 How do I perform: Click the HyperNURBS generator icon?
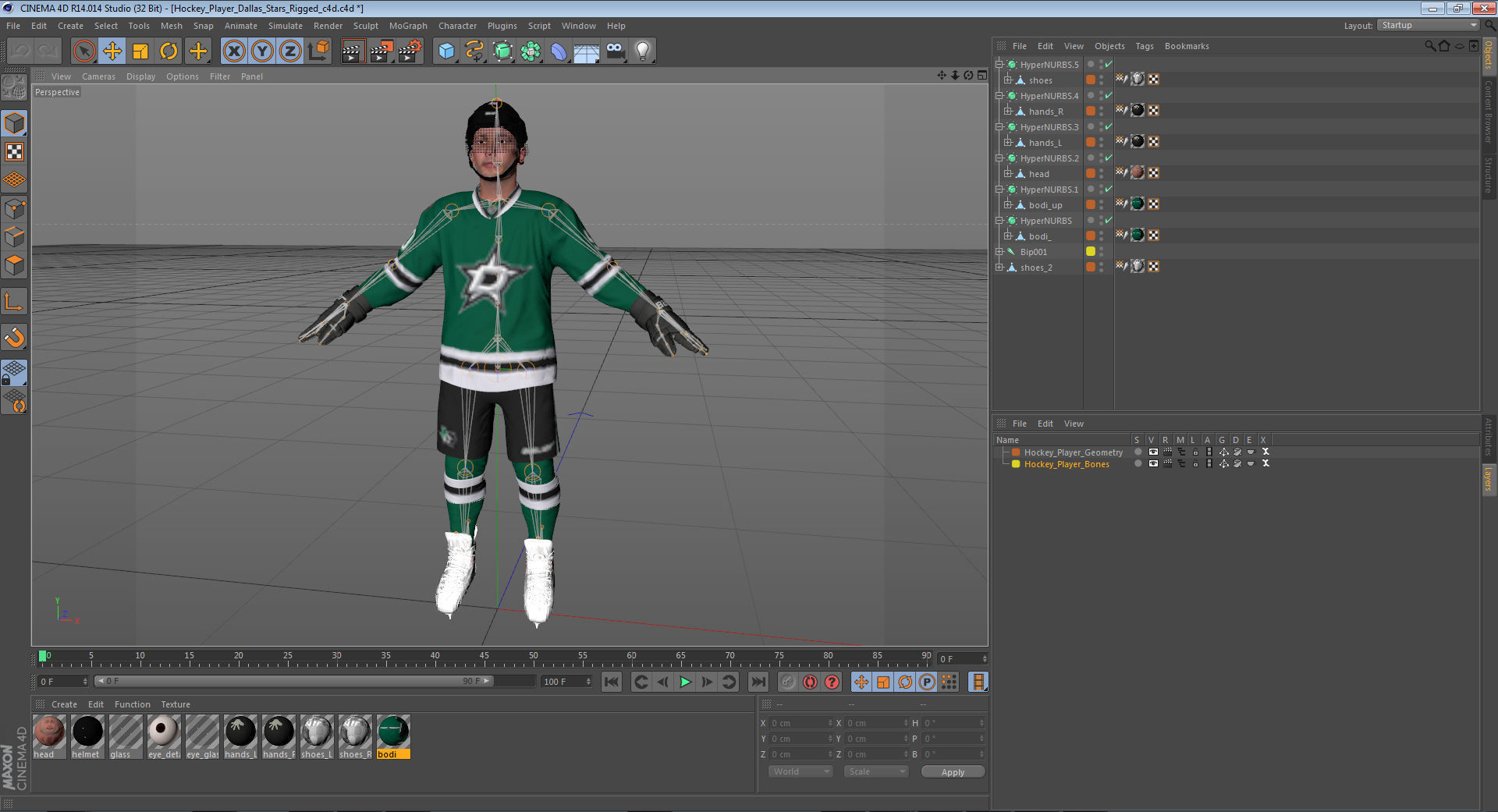502,51
